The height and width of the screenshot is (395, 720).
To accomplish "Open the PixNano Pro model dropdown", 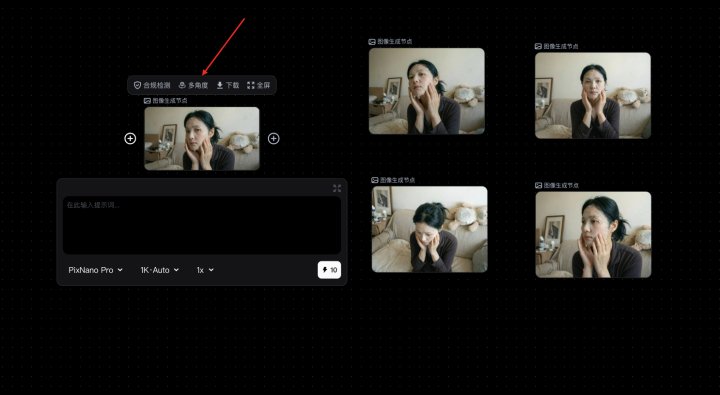I will pos(96,270).
